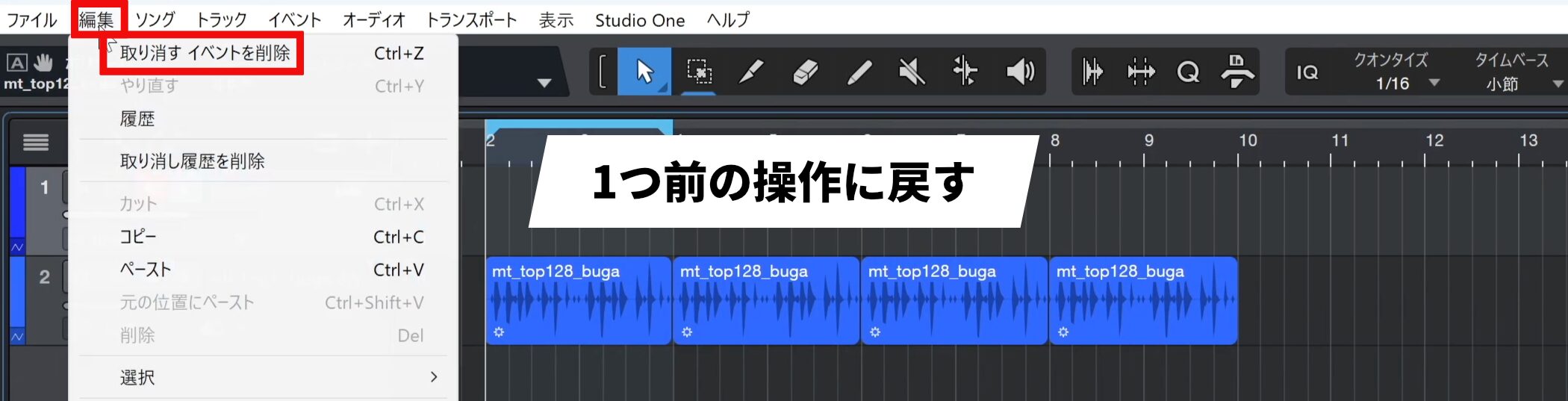
Task: Choose 取り消す イベントを削除 from the menu
Action: click(205, 53)
